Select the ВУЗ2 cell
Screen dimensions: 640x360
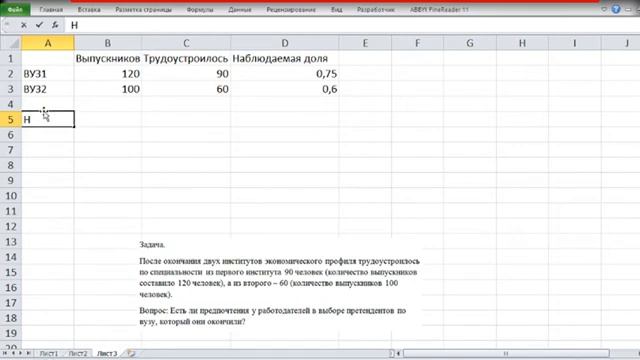tap(48, 89)
